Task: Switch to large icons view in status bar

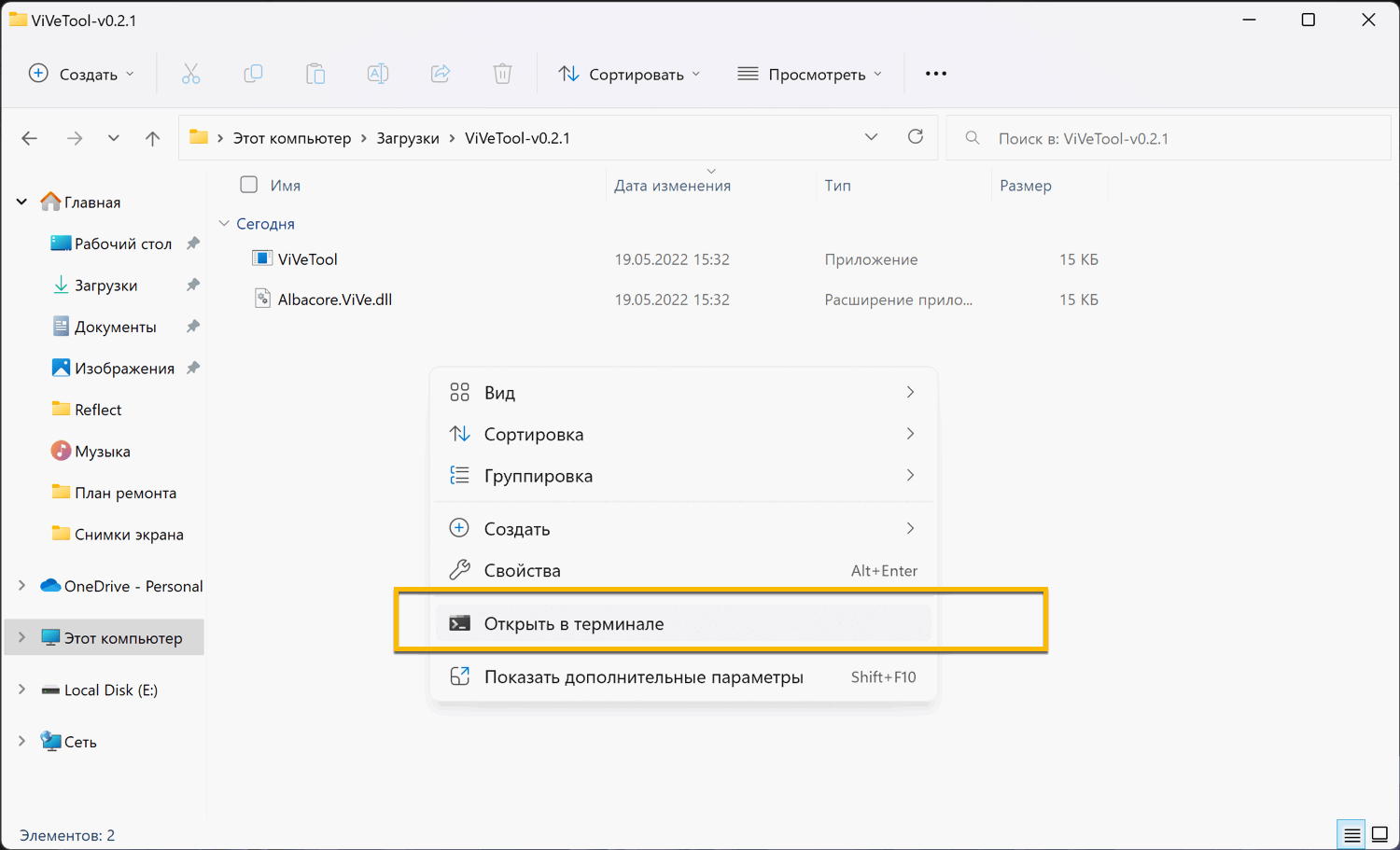Action: [x=1379, y=834]
